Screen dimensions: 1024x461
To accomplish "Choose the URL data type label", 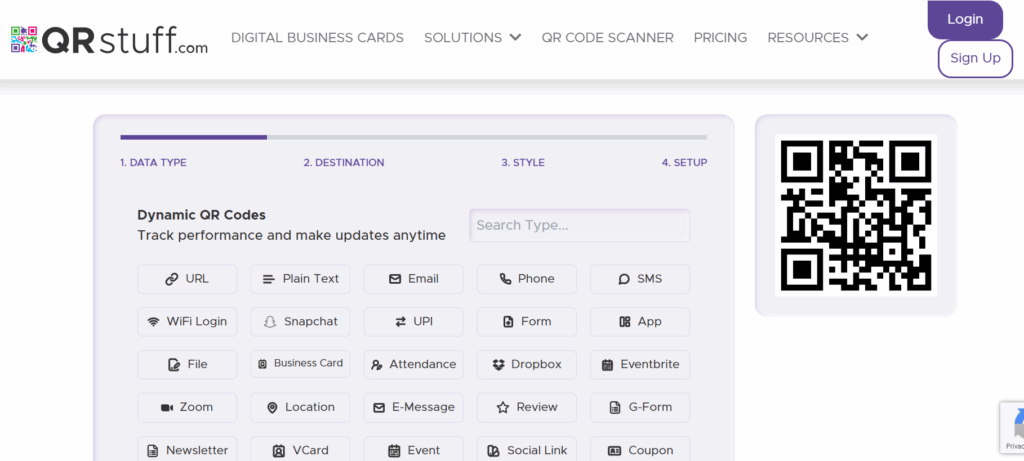I will (197, 279).
